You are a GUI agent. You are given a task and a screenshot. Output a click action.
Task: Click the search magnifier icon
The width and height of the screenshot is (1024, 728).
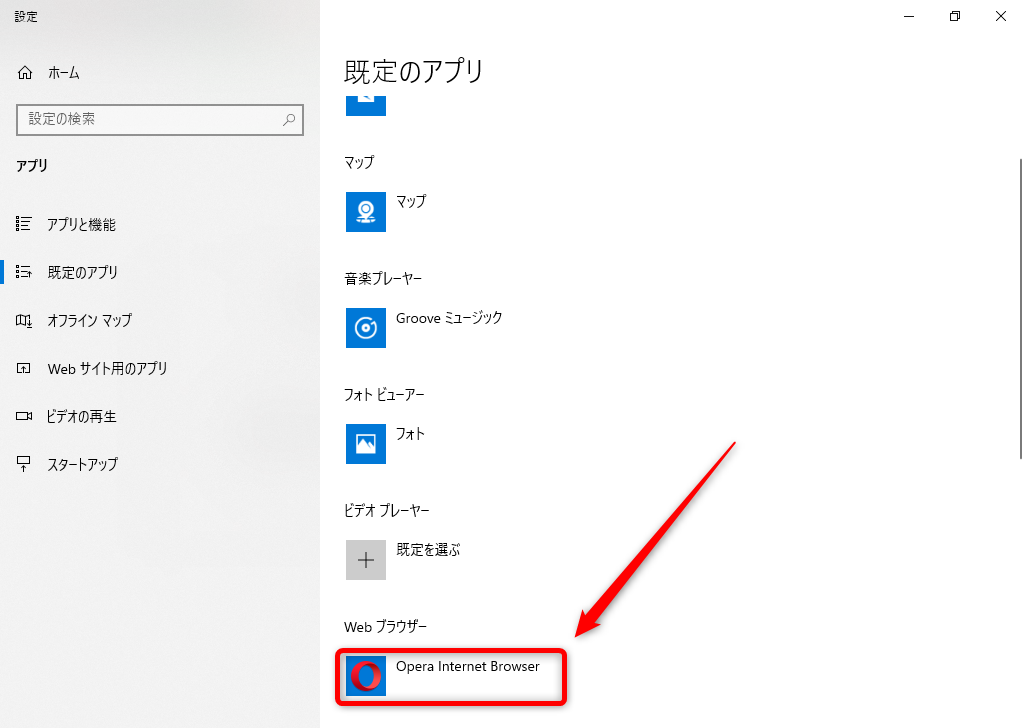coord(289,119)
